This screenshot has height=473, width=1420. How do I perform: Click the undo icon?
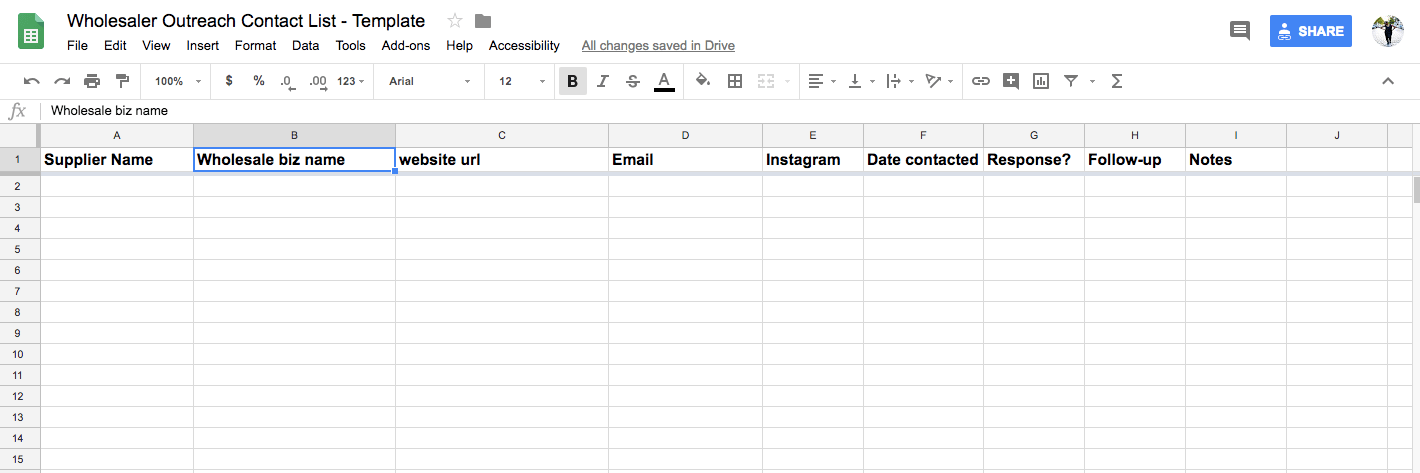(x=32, y=81)
